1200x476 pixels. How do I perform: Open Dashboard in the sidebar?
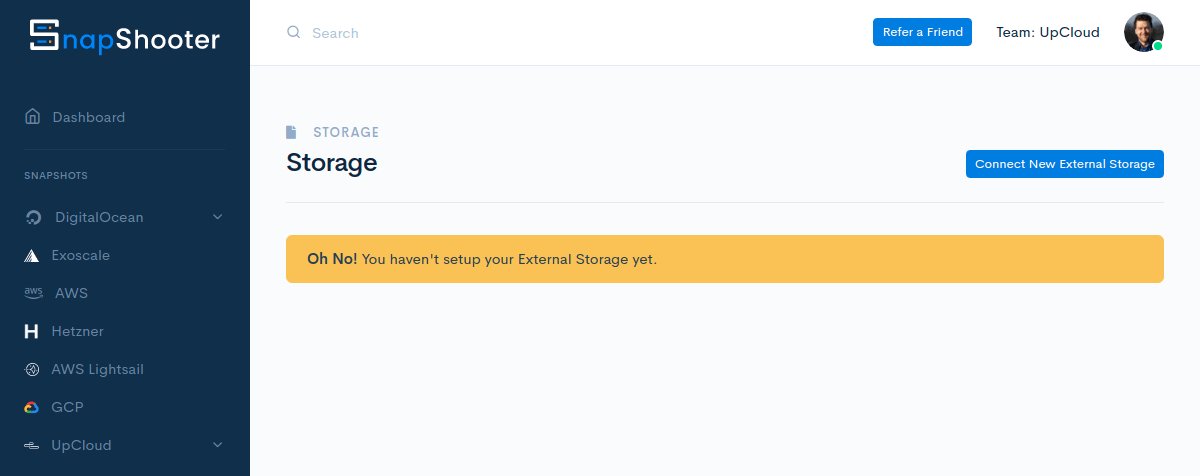click(89, 117)
